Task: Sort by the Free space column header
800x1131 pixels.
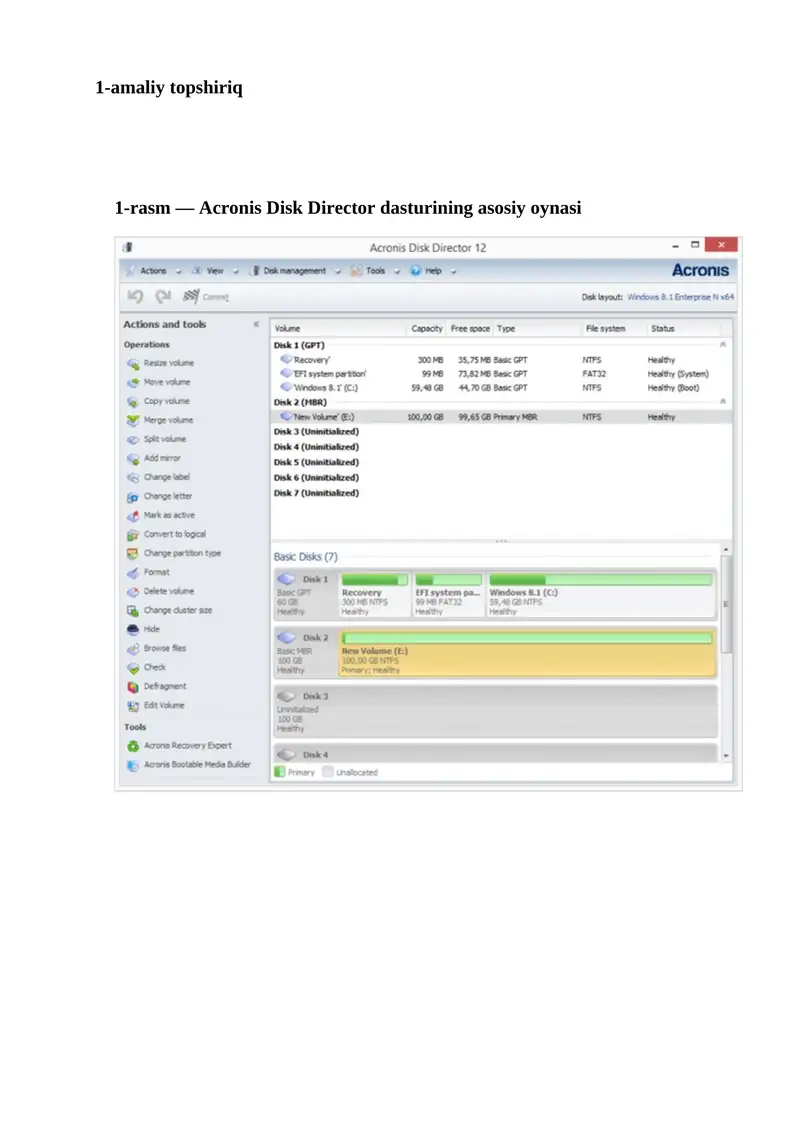Action: [x=470, y=329]
